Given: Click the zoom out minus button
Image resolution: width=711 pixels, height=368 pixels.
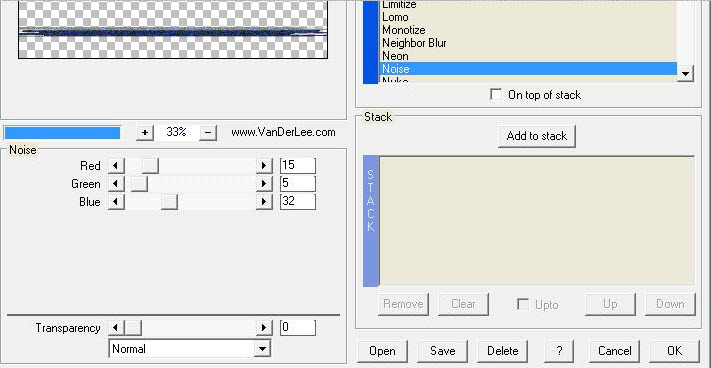Looking at the screenshot, I should (208, 133).
